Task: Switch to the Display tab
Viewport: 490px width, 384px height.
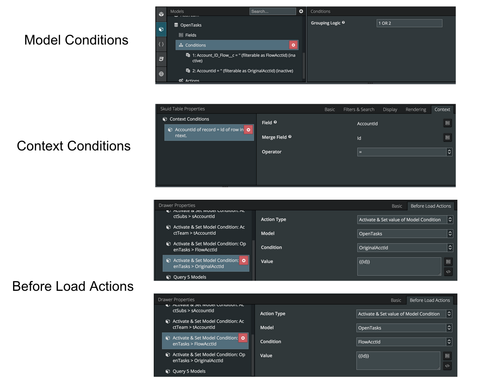Action: click(390, 109)
